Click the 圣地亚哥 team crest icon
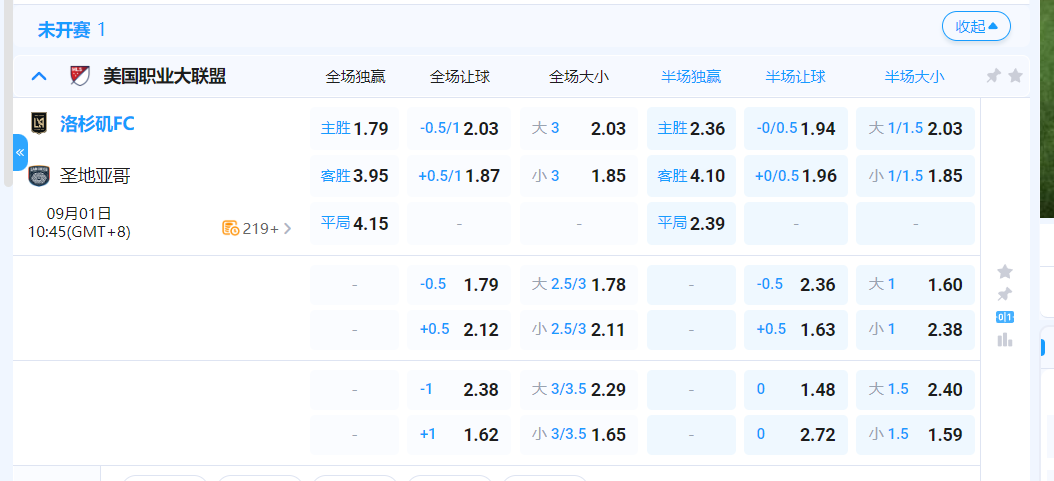The image size is (1054, 481). pyautogui.click(x=39, y=176)
